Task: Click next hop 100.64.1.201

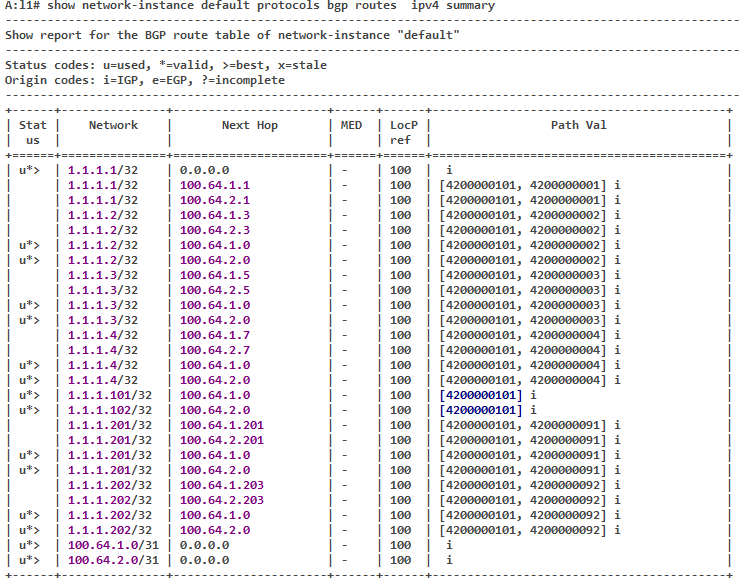Action: [x=222, y=425]
